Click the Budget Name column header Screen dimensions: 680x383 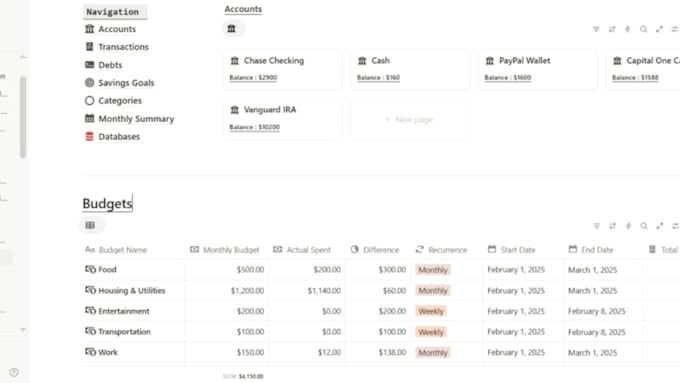(x=133, y=250)
